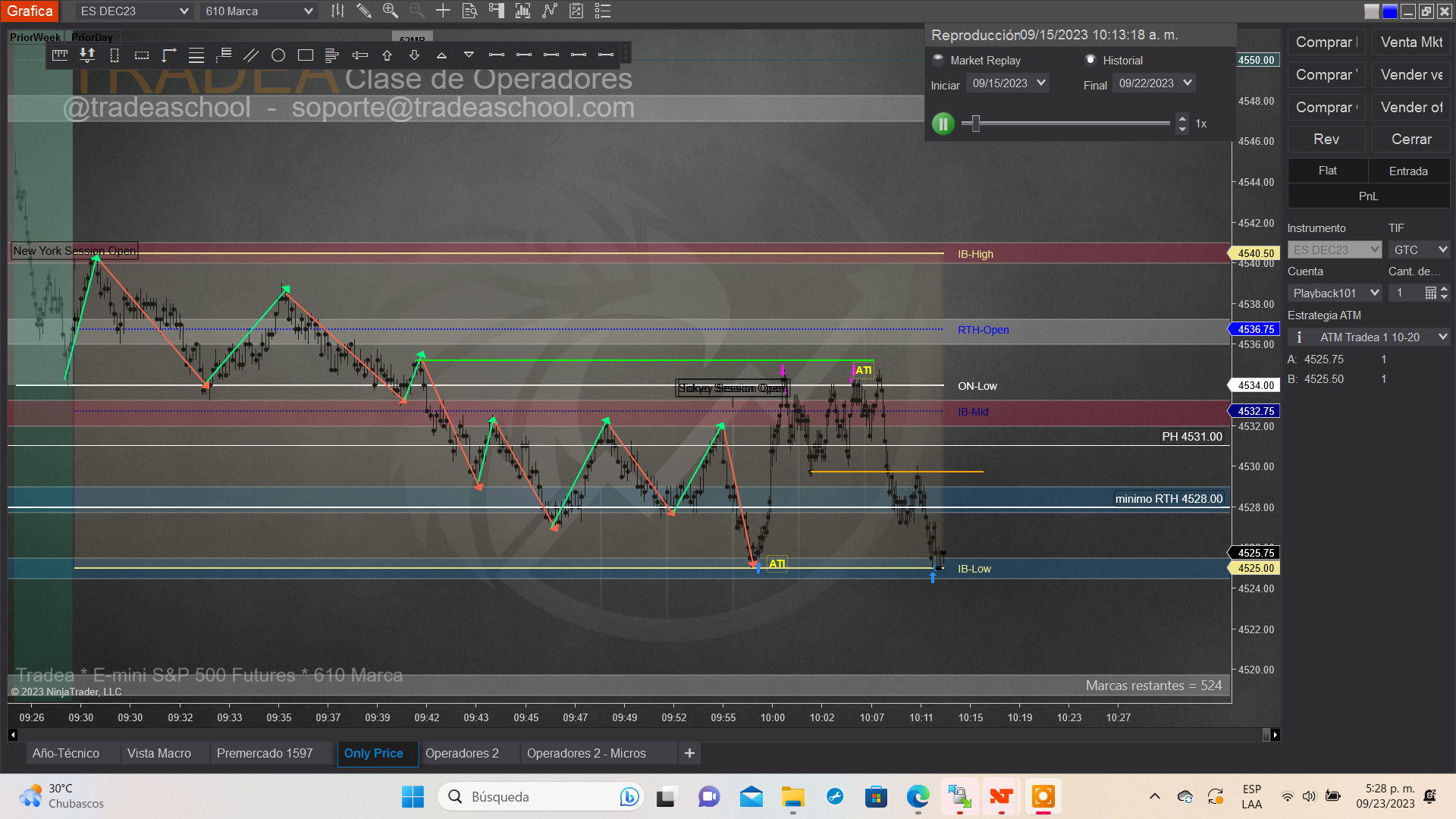Adjust the order quantity stepper arrows
Screen dimensions: 1456x819
(x=1444, y=293)
